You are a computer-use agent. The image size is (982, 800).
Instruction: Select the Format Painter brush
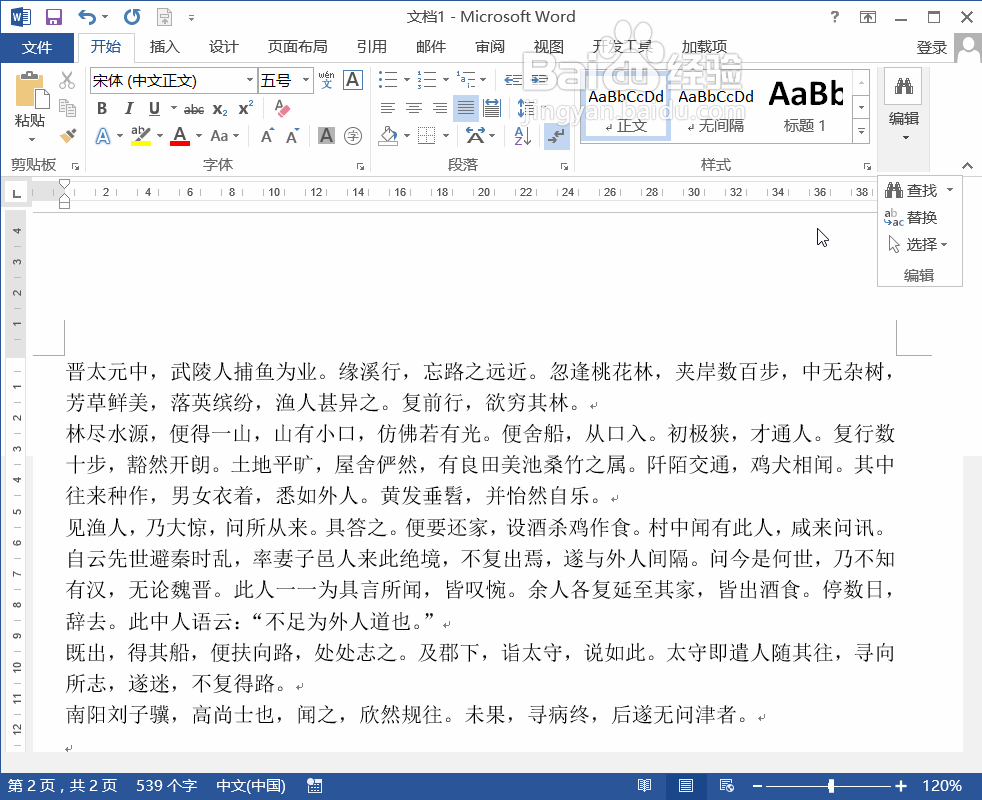pyautogui.click(x=67, y=135)
